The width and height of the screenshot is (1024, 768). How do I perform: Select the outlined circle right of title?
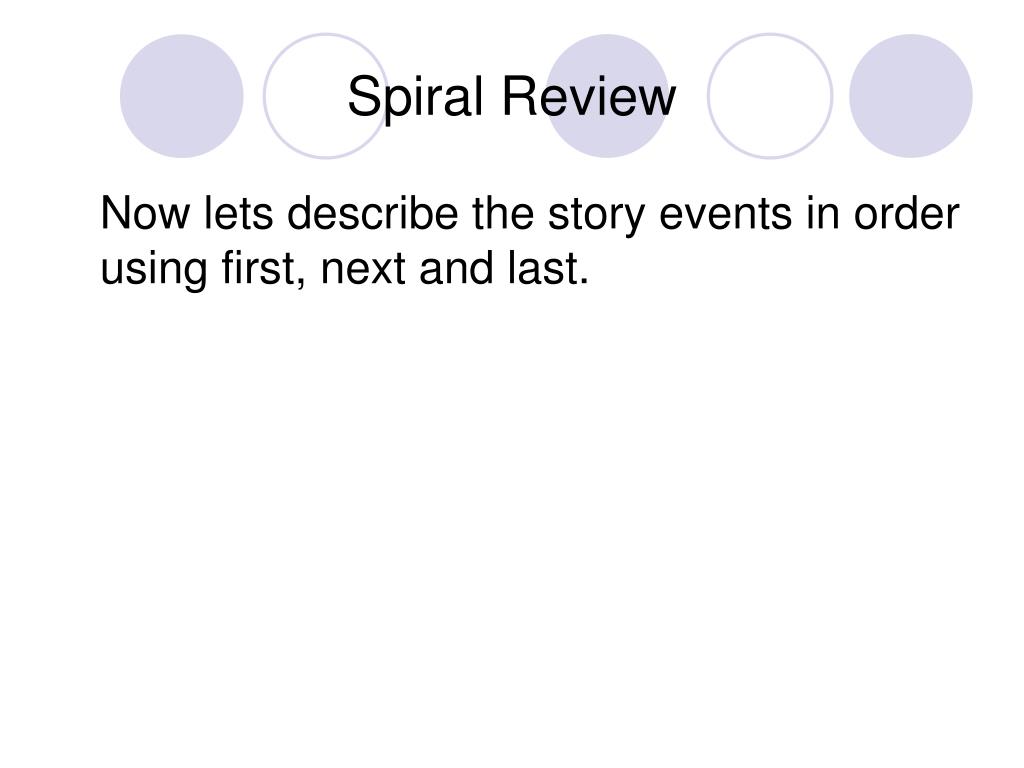pos(770,96)
